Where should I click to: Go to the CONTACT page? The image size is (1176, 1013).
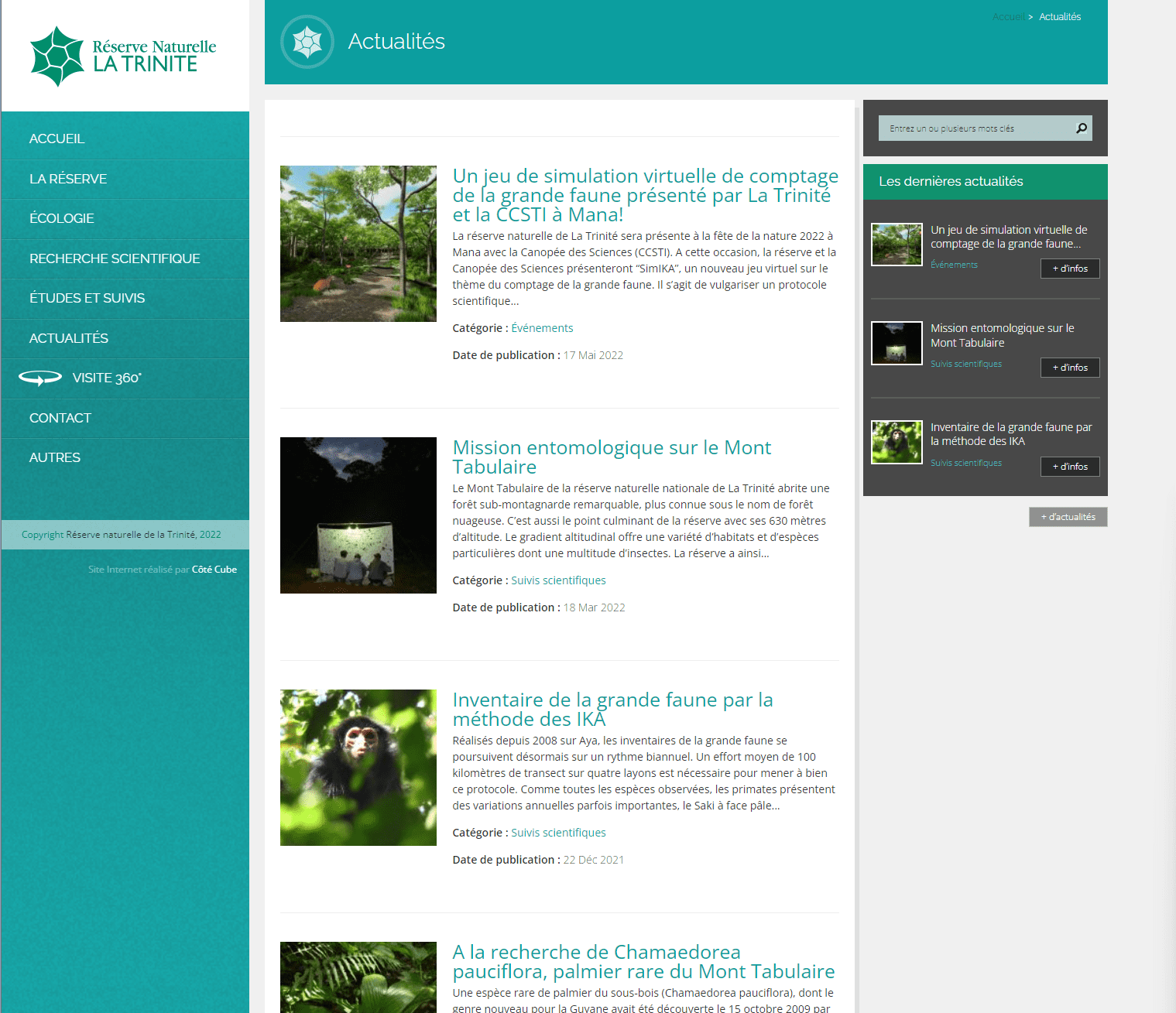(60, 418)
